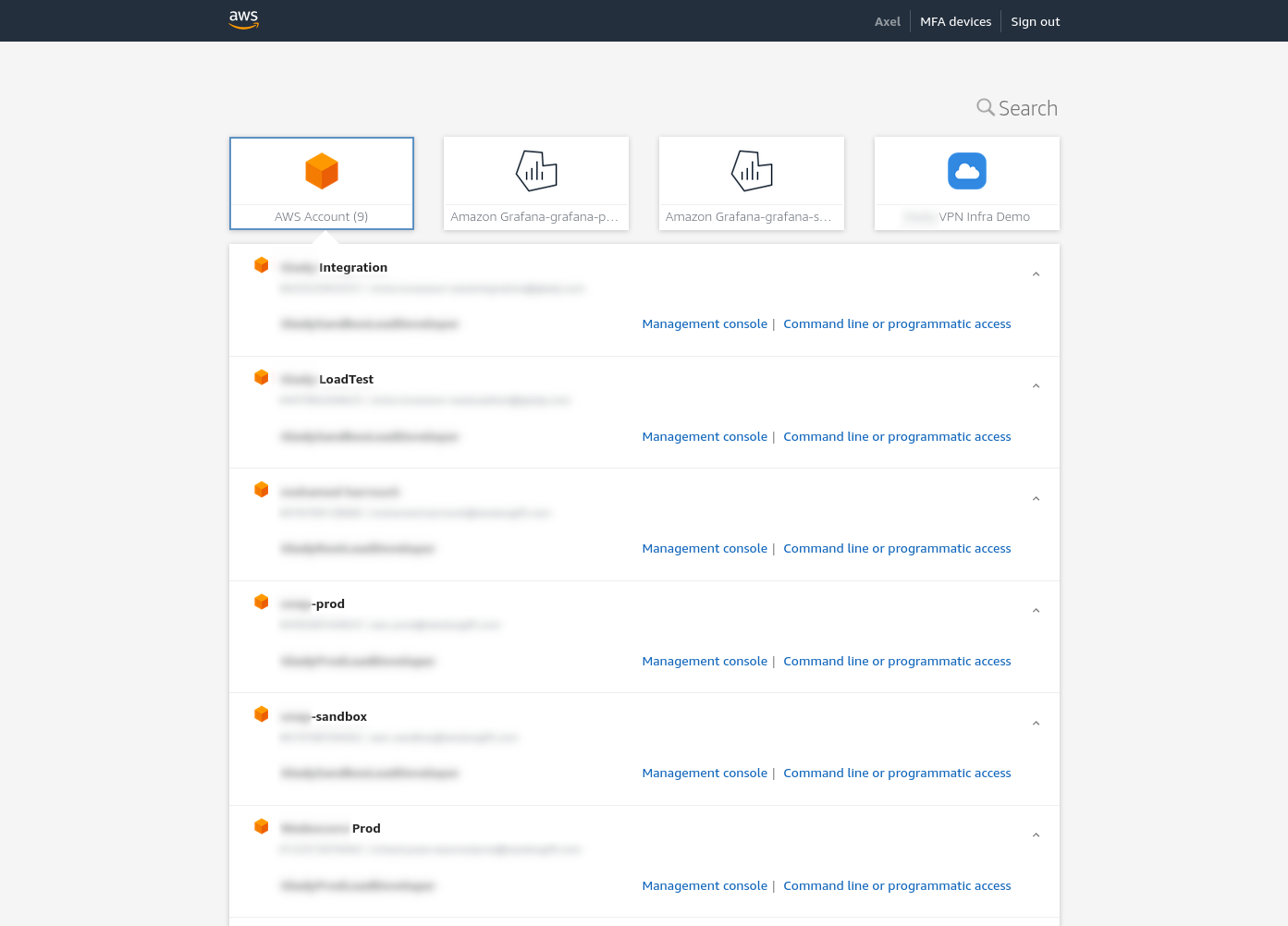Click Grafana chart icon on grafana-s tile

(752, 171)
